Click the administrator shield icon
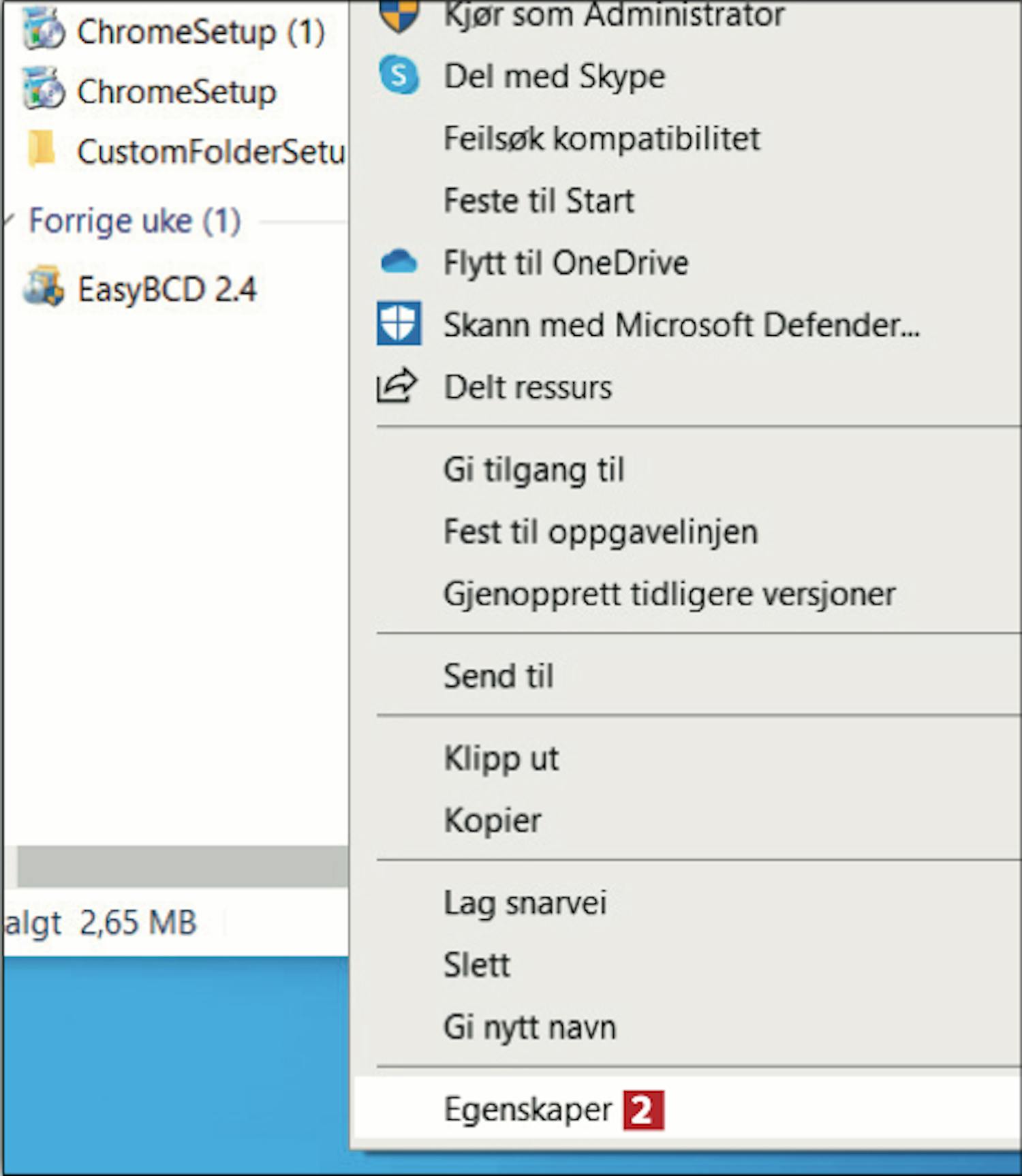 coord(399,15)
